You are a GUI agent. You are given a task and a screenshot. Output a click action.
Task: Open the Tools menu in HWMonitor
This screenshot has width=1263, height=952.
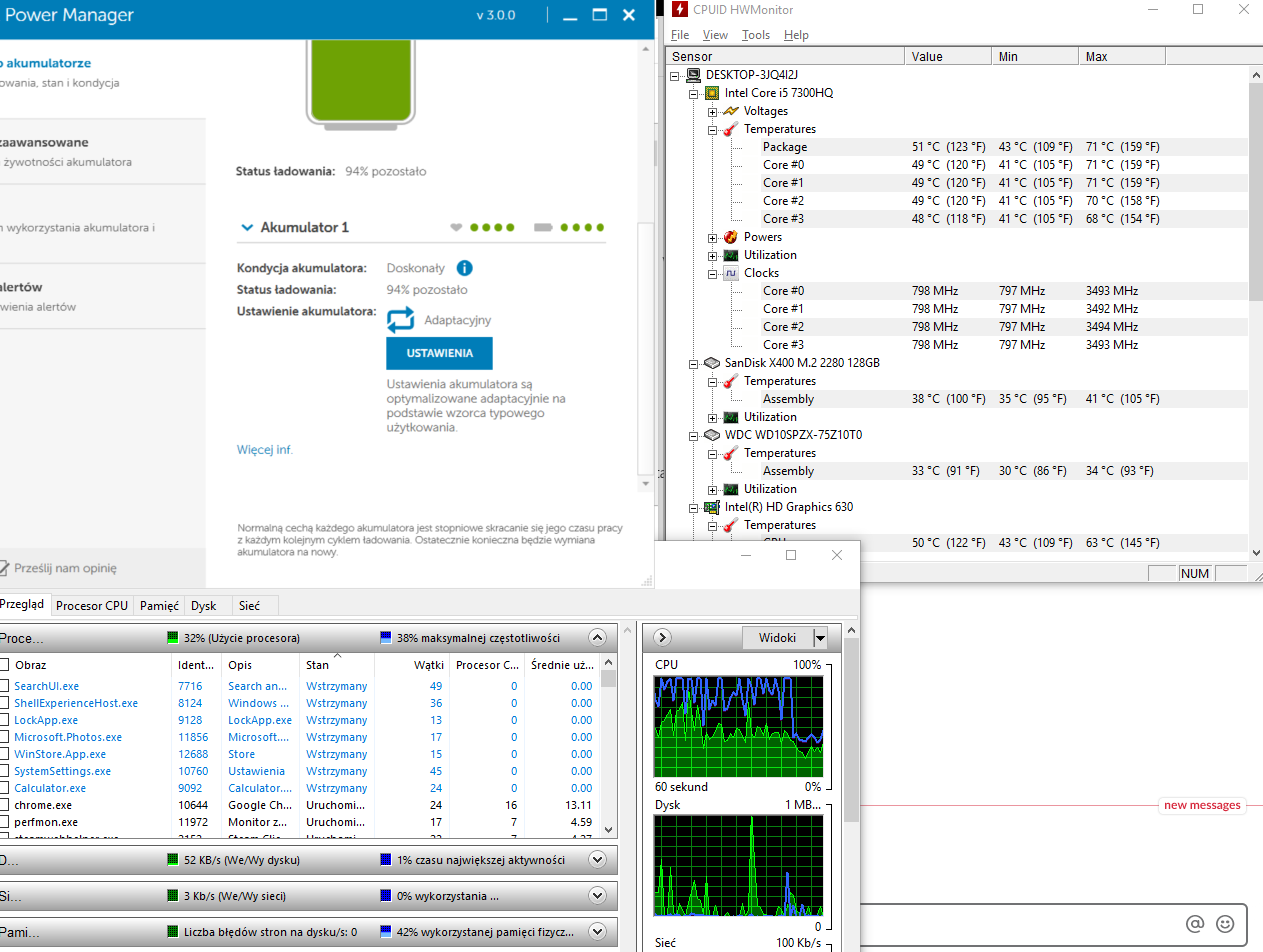coord(756,35)
